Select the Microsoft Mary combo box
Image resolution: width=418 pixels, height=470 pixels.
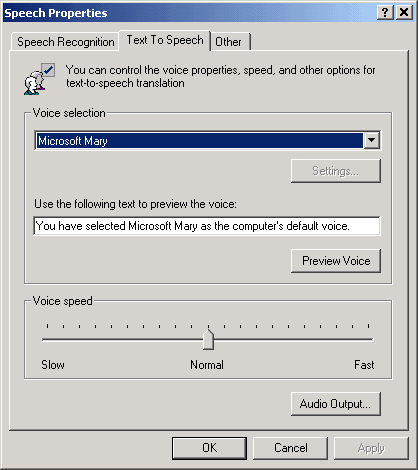(207, 140)
